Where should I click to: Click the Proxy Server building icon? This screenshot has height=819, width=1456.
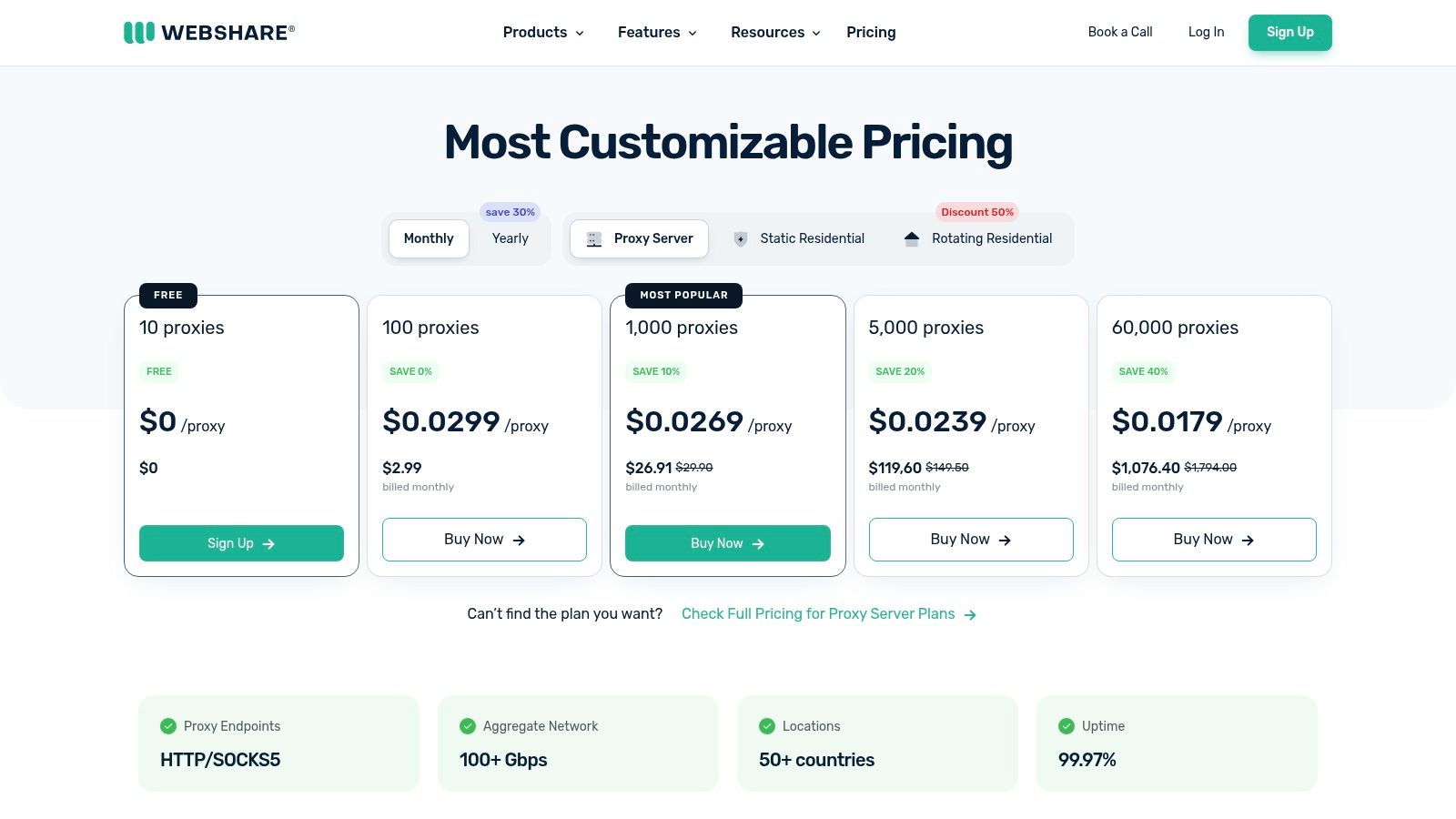594,239
